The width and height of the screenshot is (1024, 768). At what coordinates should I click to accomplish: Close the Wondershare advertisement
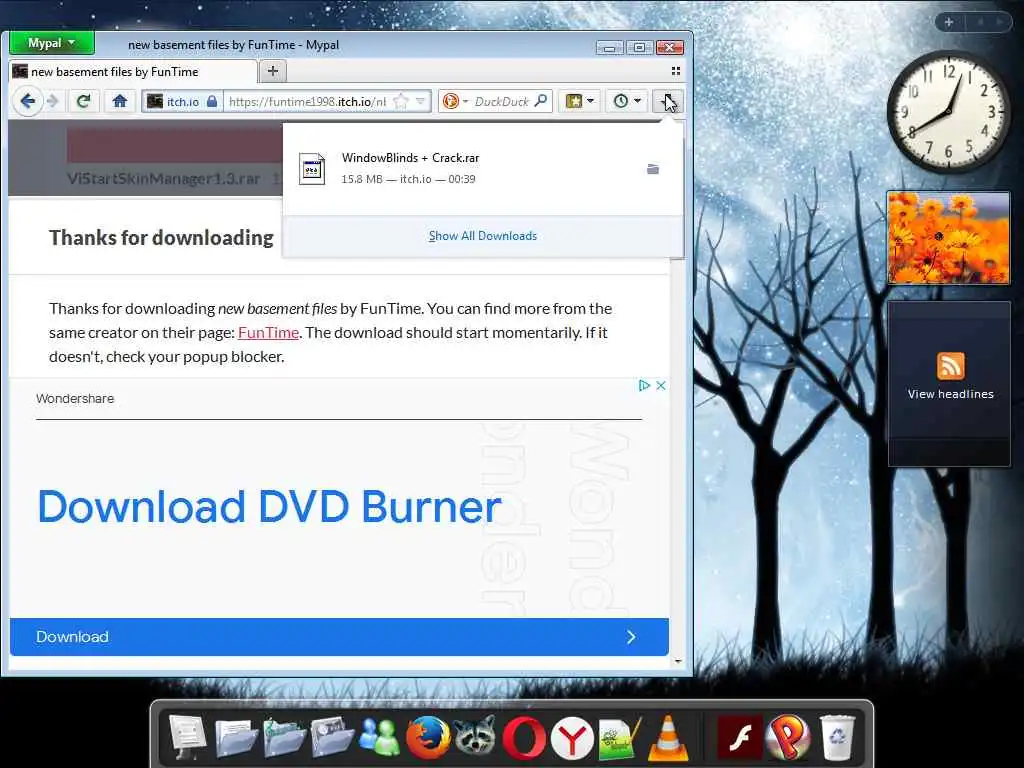661,385
